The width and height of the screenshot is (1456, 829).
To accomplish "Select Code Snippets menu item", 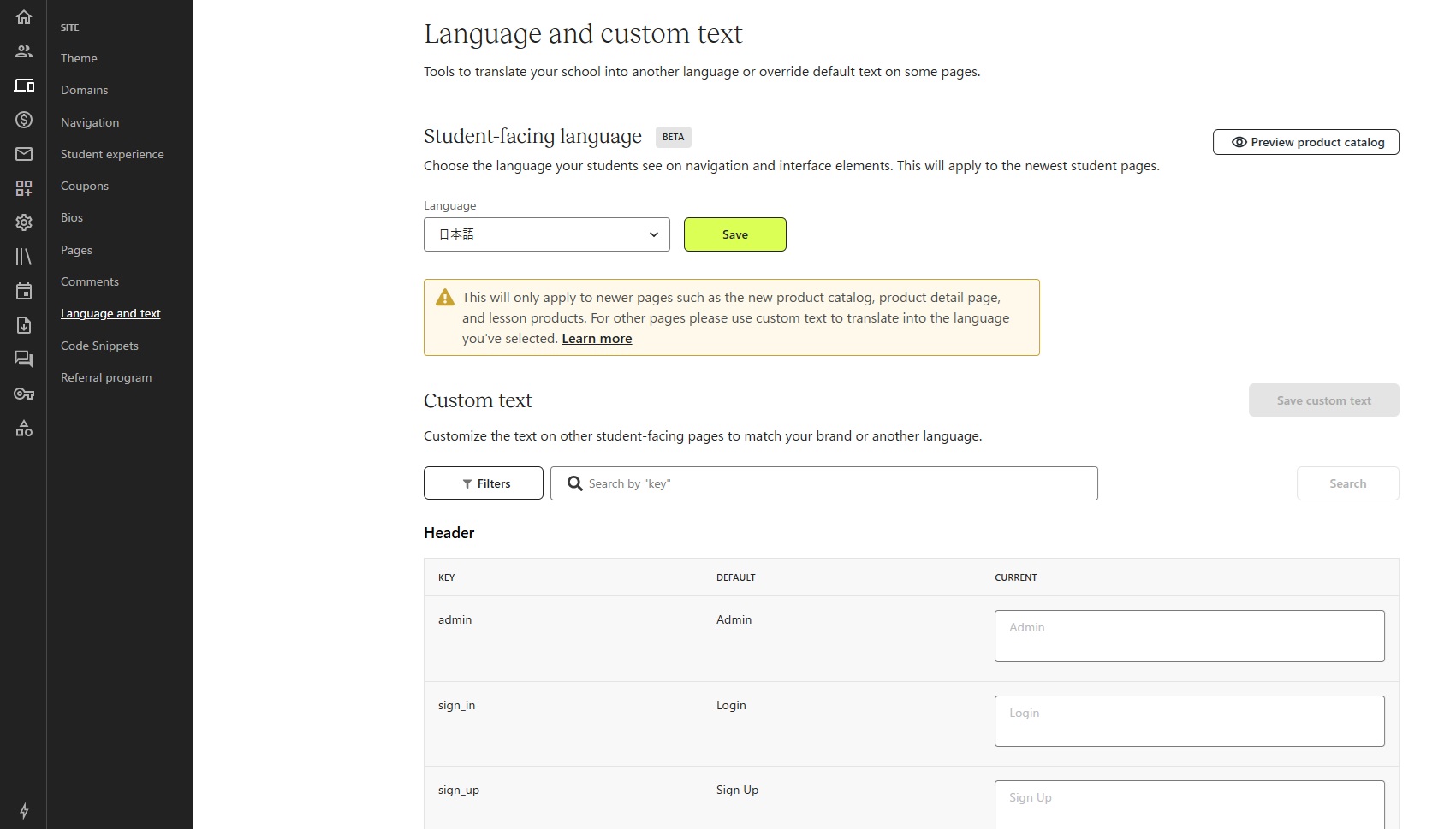I will [x=99, y=346].
